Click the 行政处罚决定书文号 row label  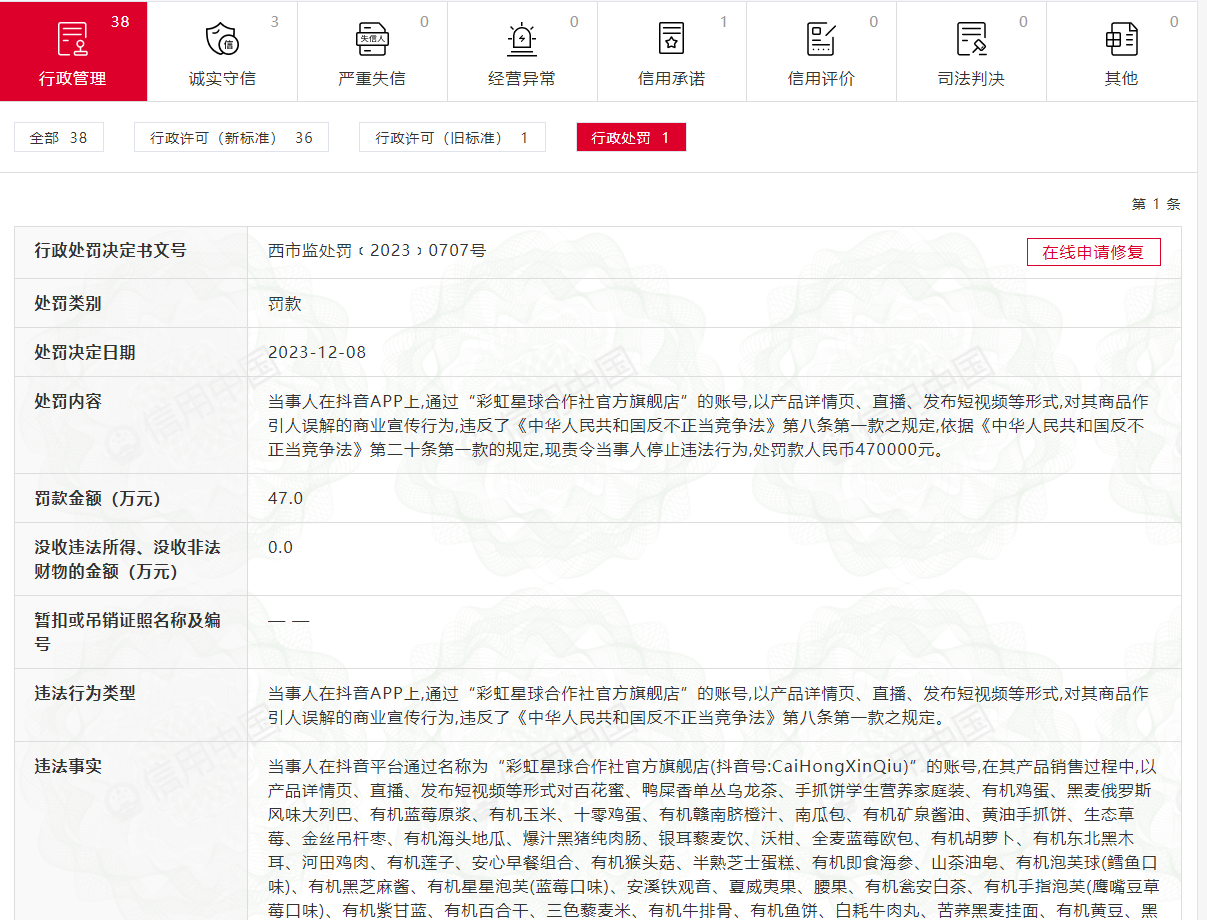click(111, 251)
